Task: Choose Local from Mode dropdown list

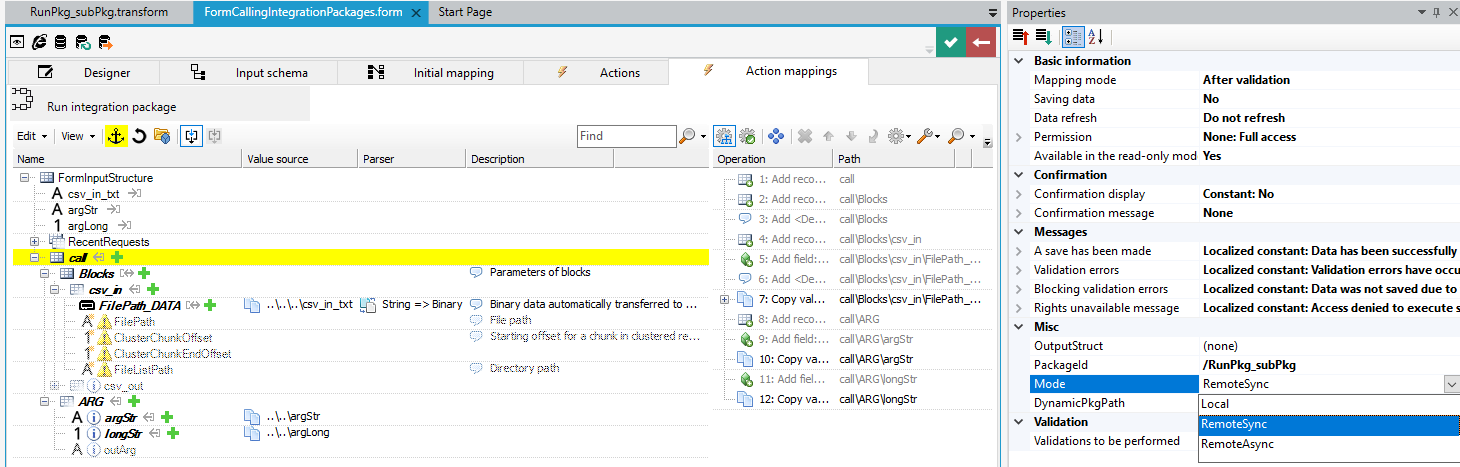Action: click(x=1329, y=404)
